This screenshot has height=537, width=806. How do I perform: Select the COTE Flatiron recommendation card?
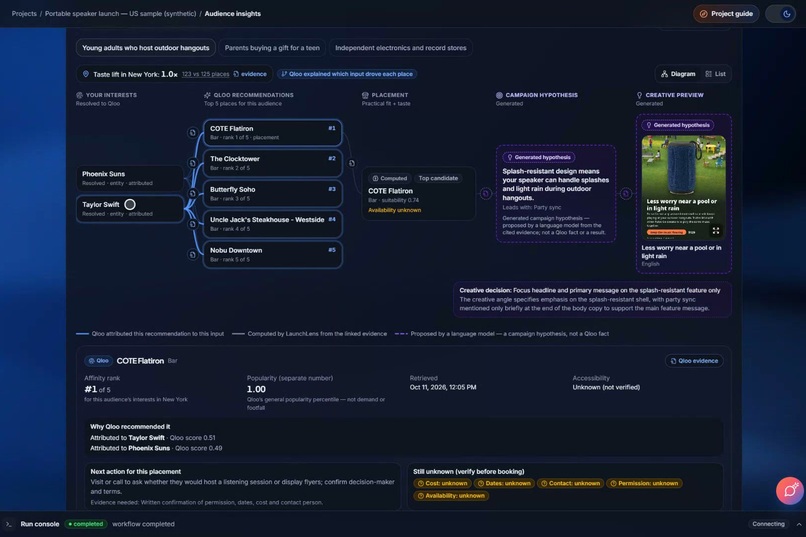point(272,133)
